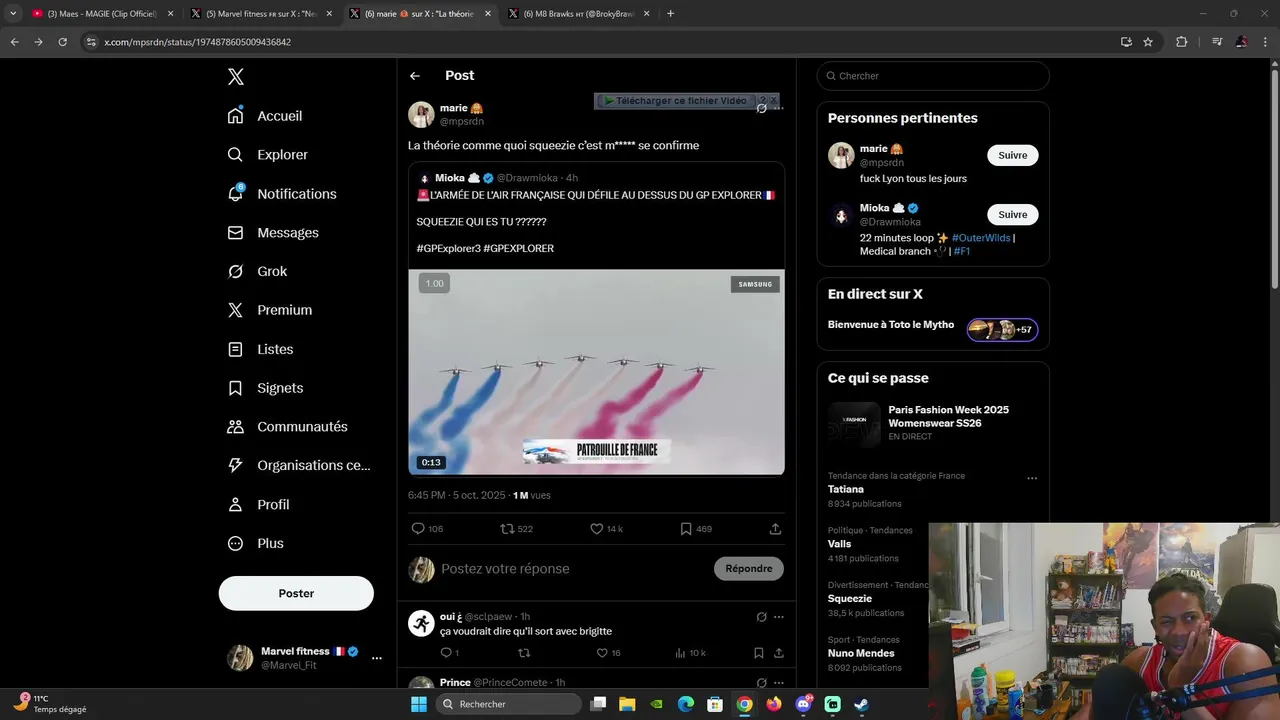Screen dimensions: 1280x720
Task: Open Explorer in sidebar
Action: [x=268, y=155]
